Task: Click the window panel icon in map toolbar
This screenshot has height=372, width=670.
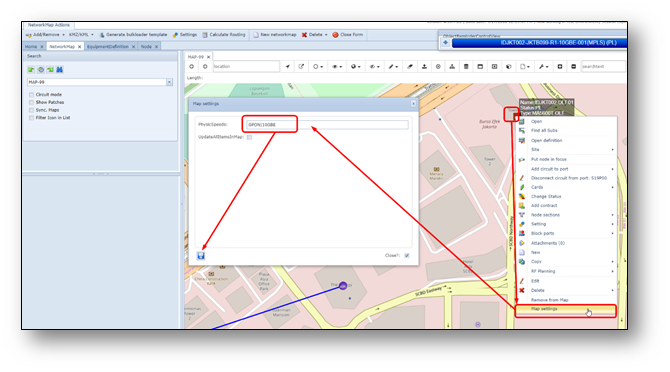Action: (x=480, y=67)
